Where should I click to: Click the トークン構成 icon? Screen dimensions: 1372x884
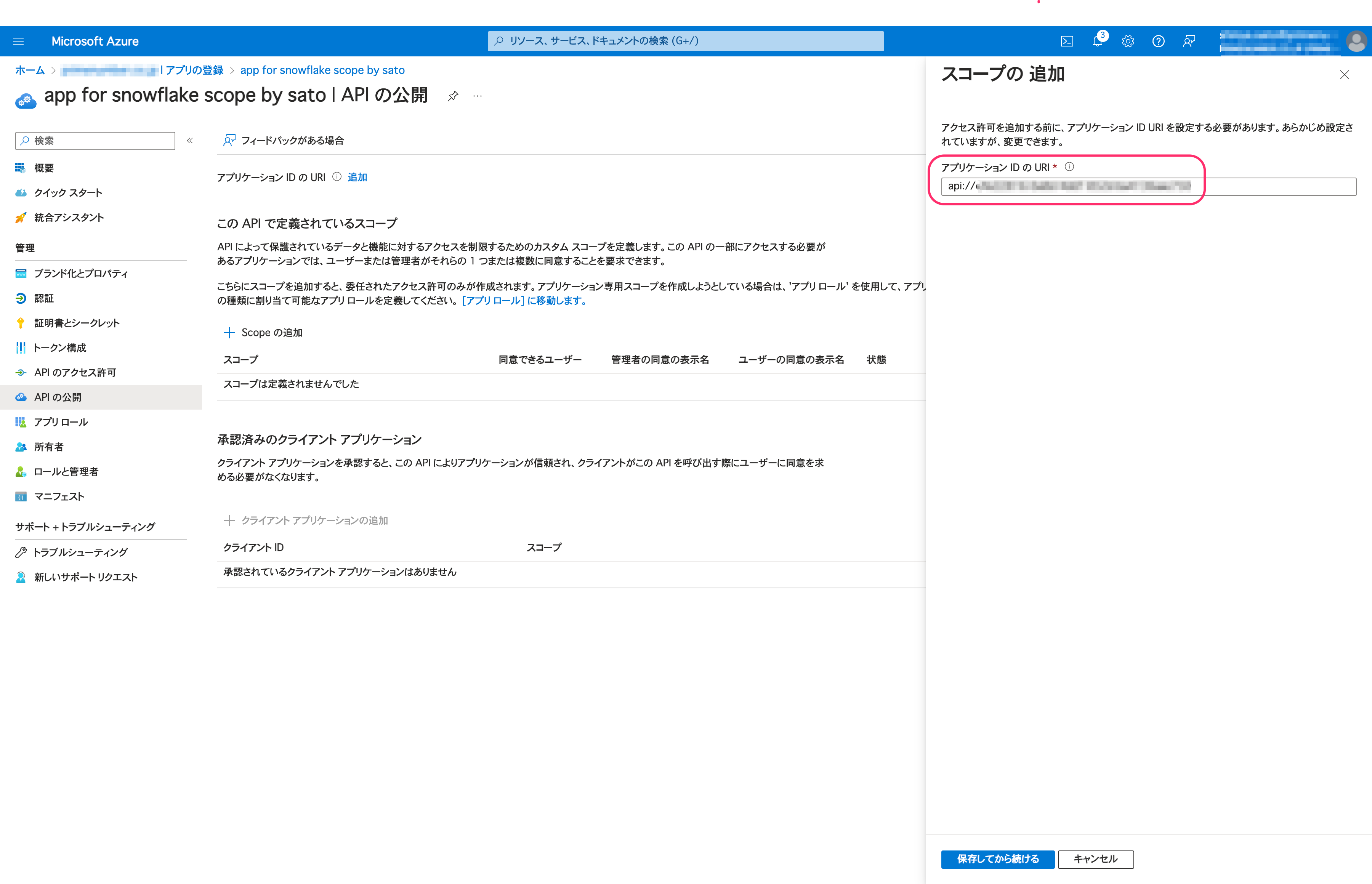click(x=21, y=347)
